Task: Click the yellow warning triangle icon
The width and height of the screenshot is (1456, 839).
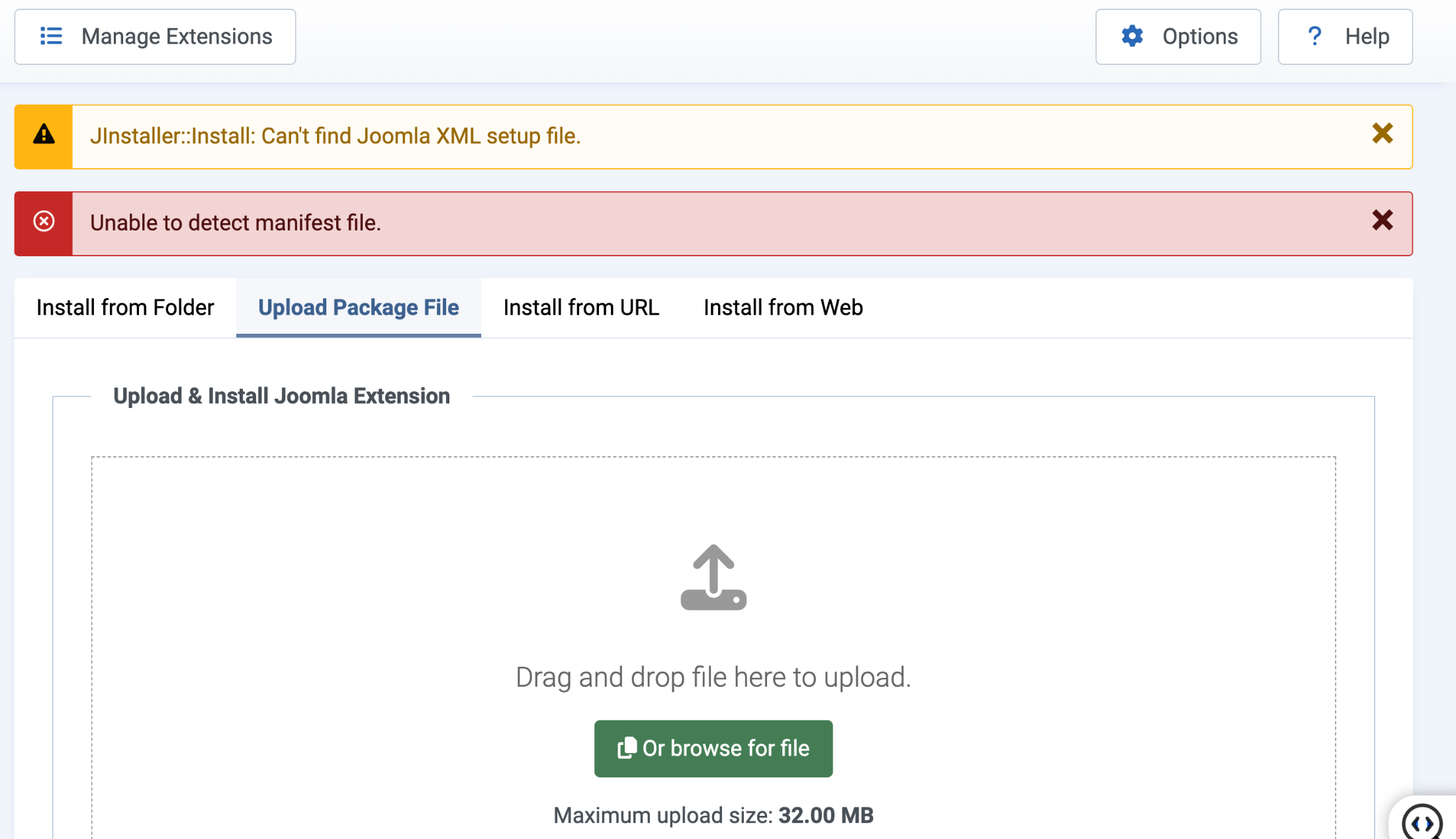Action: pyautogui.click(x=44, y=135)
